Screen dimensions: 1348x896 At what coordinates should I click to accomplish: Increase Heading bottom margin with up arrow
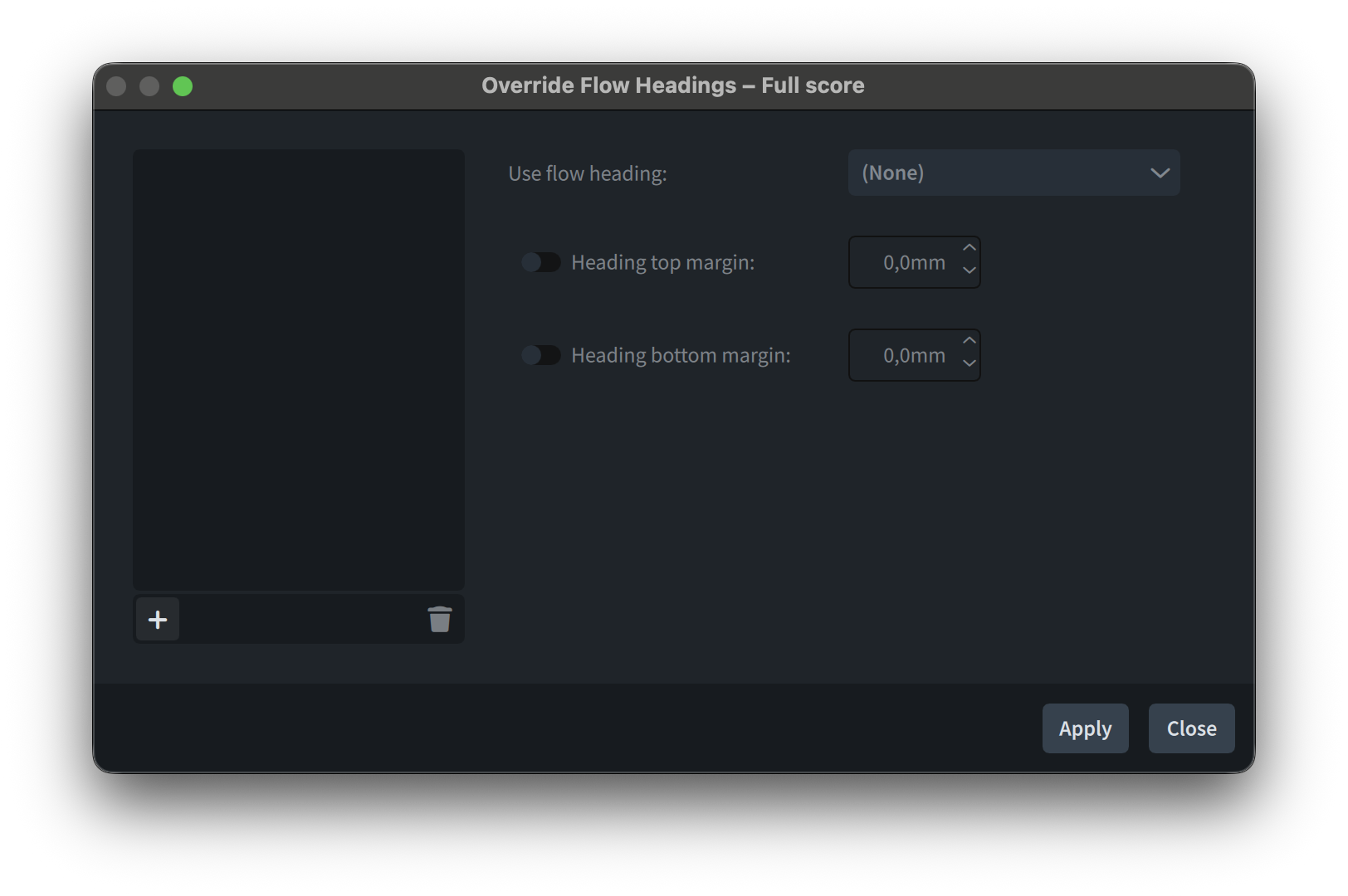[x=969, y=341]
